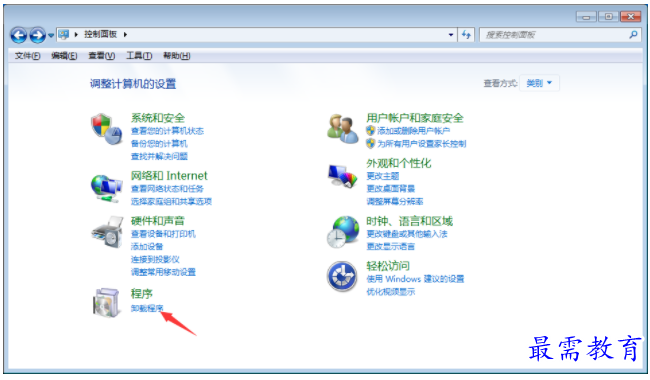Open the 轻松访问 icon

click(342, 276)
